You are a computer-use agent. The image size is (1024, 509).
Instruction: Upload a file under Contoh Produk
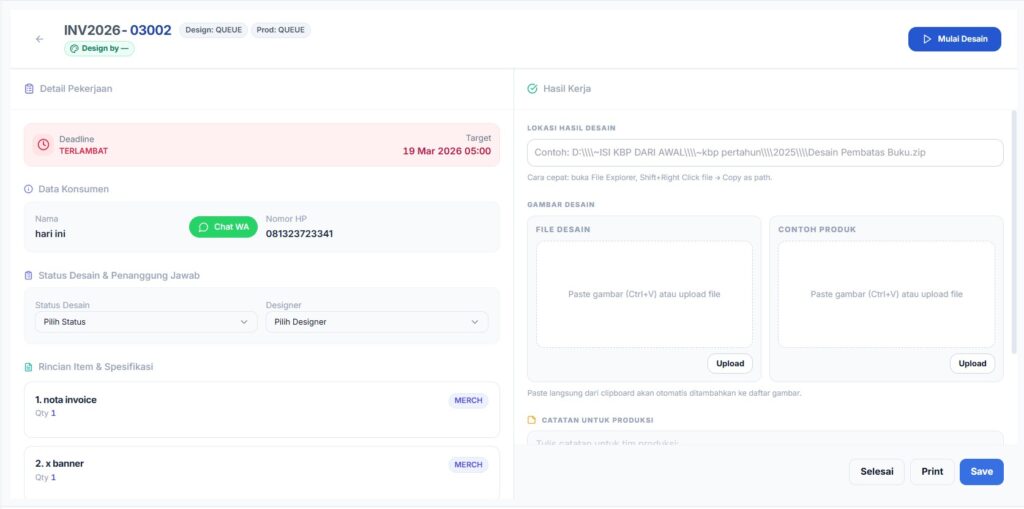click(x=972, y=364)
